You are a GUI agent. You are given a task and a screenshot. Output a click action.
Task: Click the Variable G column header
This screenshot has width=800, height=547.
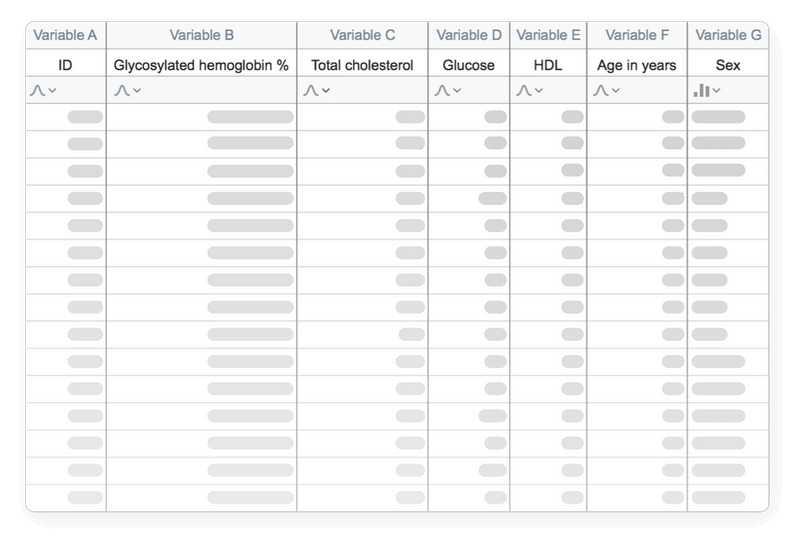point(728,35)
